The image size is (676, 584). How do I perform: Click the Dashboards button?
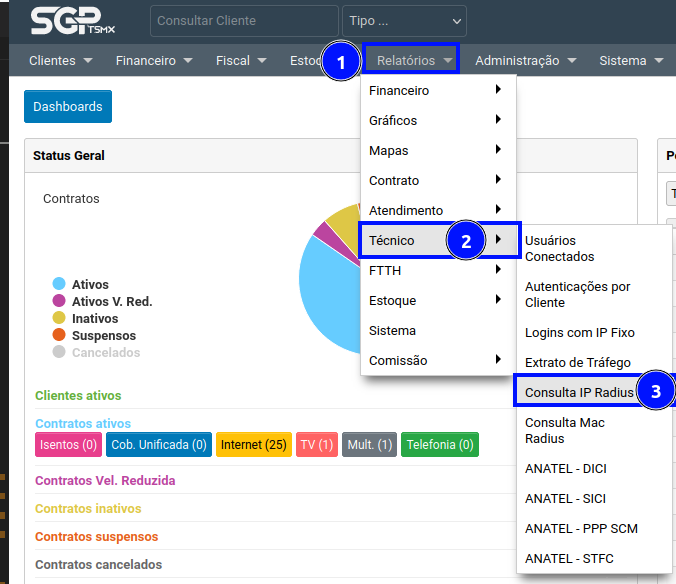pyautogui.click(x=68, y=107)
